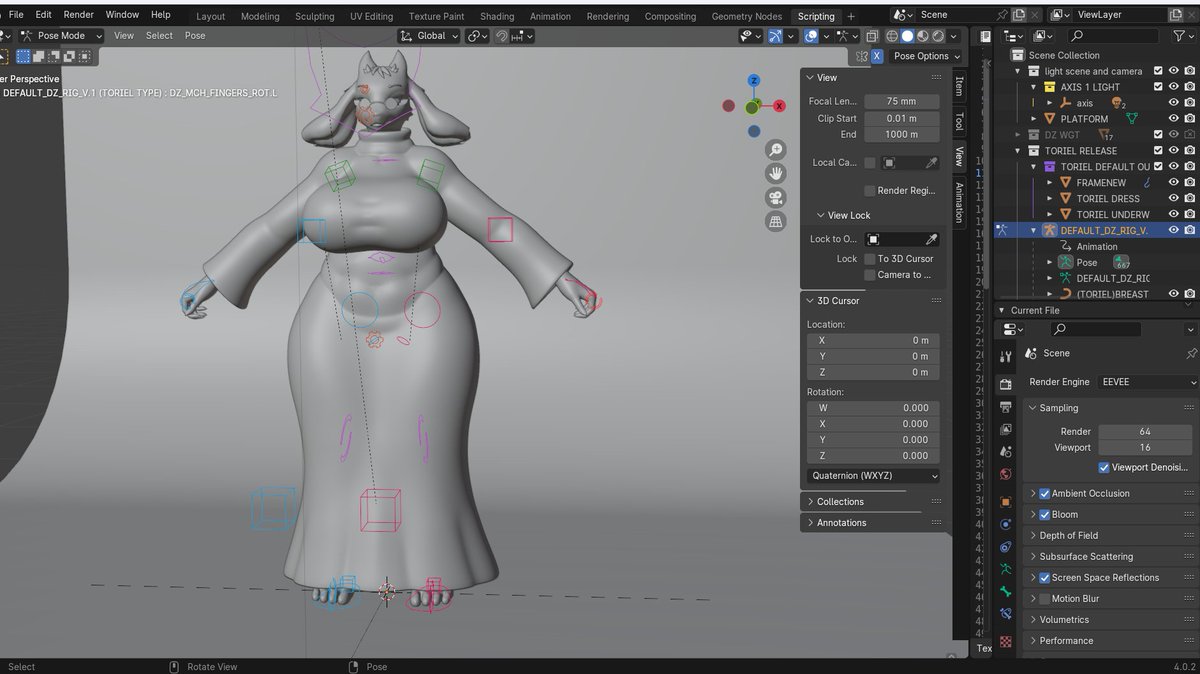1200x674 pixels.
Task: Click the zoom magnifier viewport gizmo
Action: pyautogui.click(x=775, y=150)
